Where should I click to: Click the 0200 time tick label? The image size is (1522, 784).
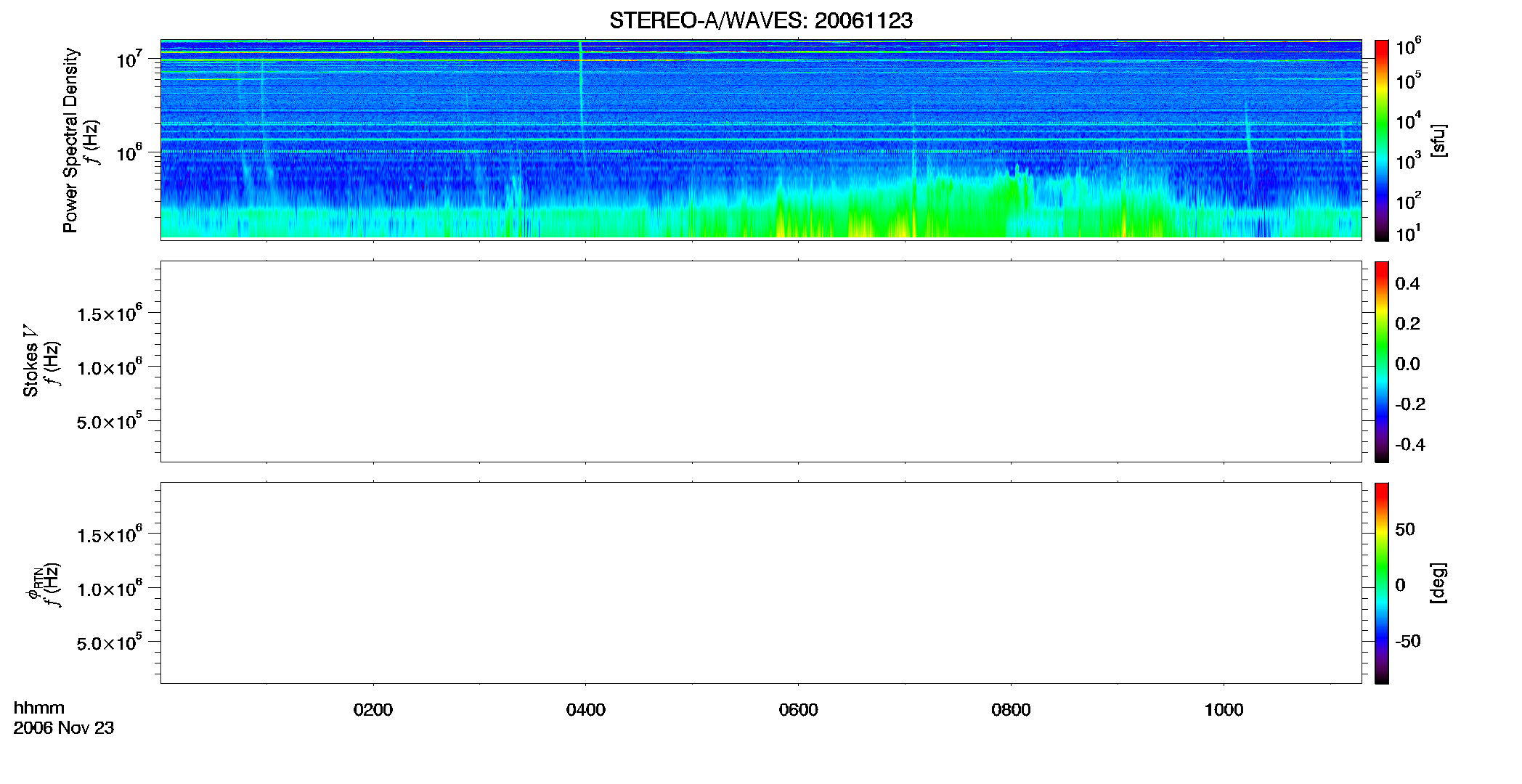tap(373, 710)
